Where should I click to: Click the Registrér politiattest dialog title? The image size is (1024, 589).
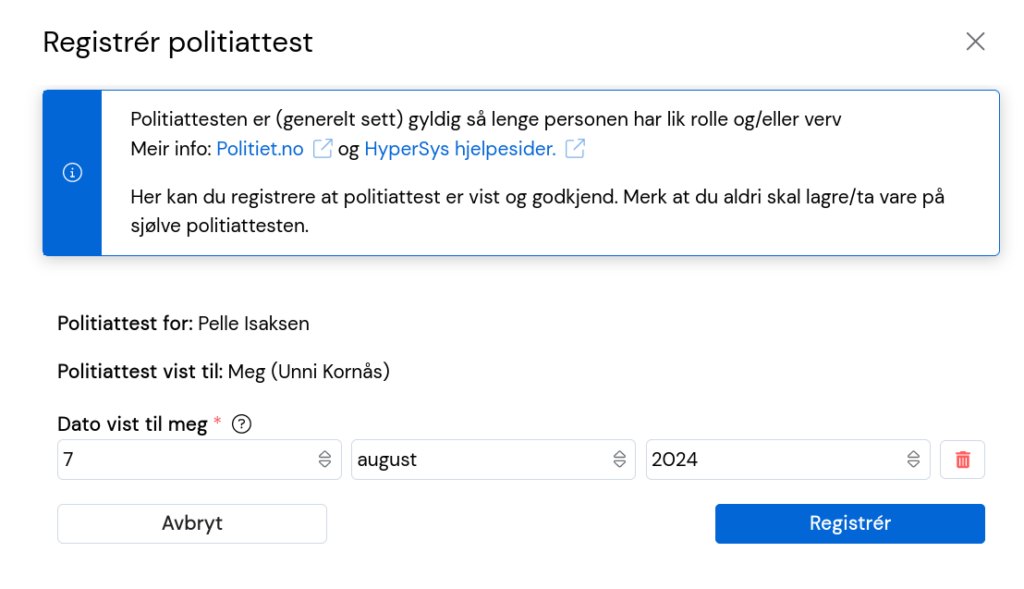pyautogui.click(x=178, y=42)
